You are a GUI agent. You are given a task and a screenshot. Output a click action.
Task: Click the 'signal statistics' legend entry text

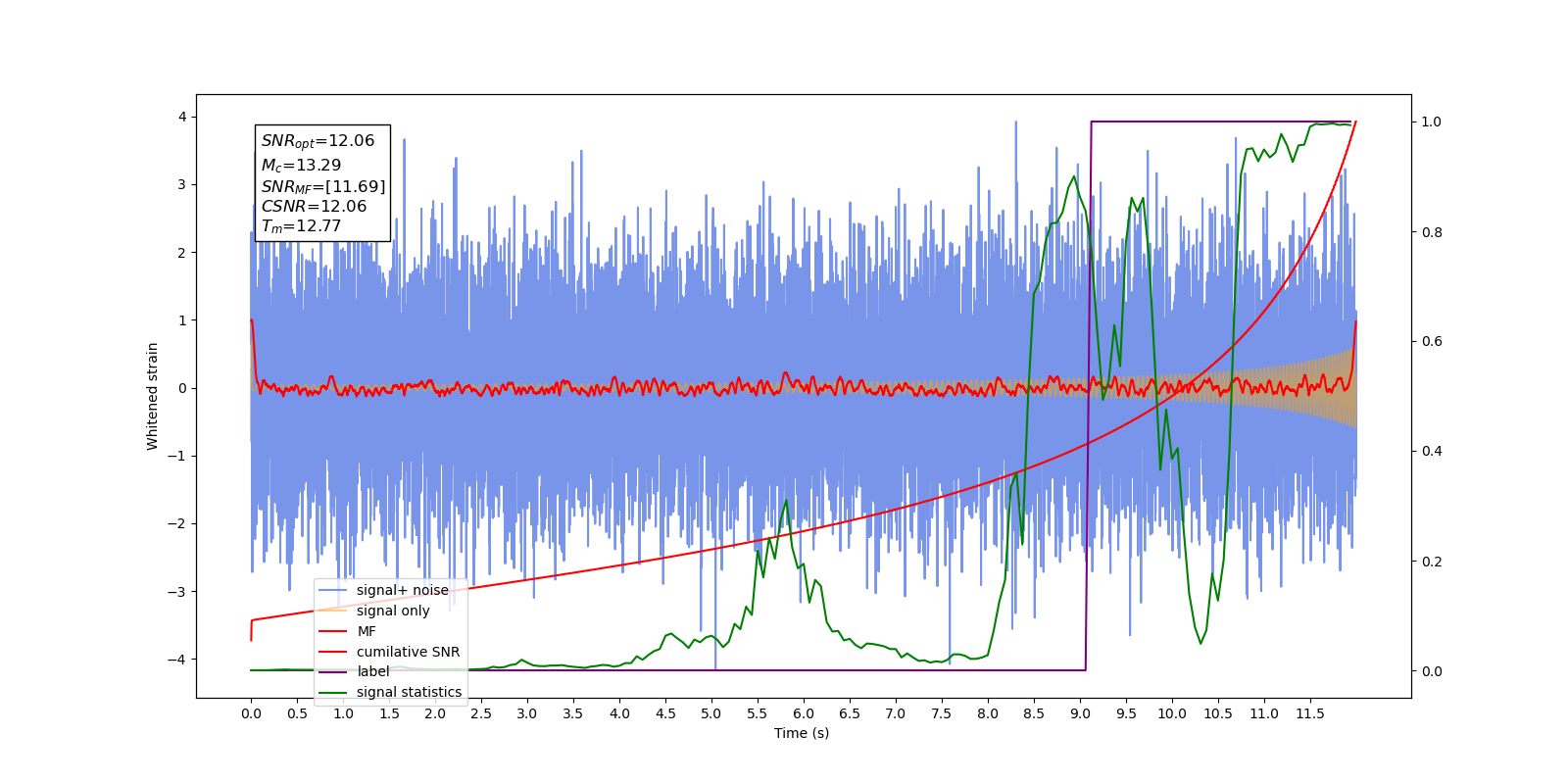[409, 692]
